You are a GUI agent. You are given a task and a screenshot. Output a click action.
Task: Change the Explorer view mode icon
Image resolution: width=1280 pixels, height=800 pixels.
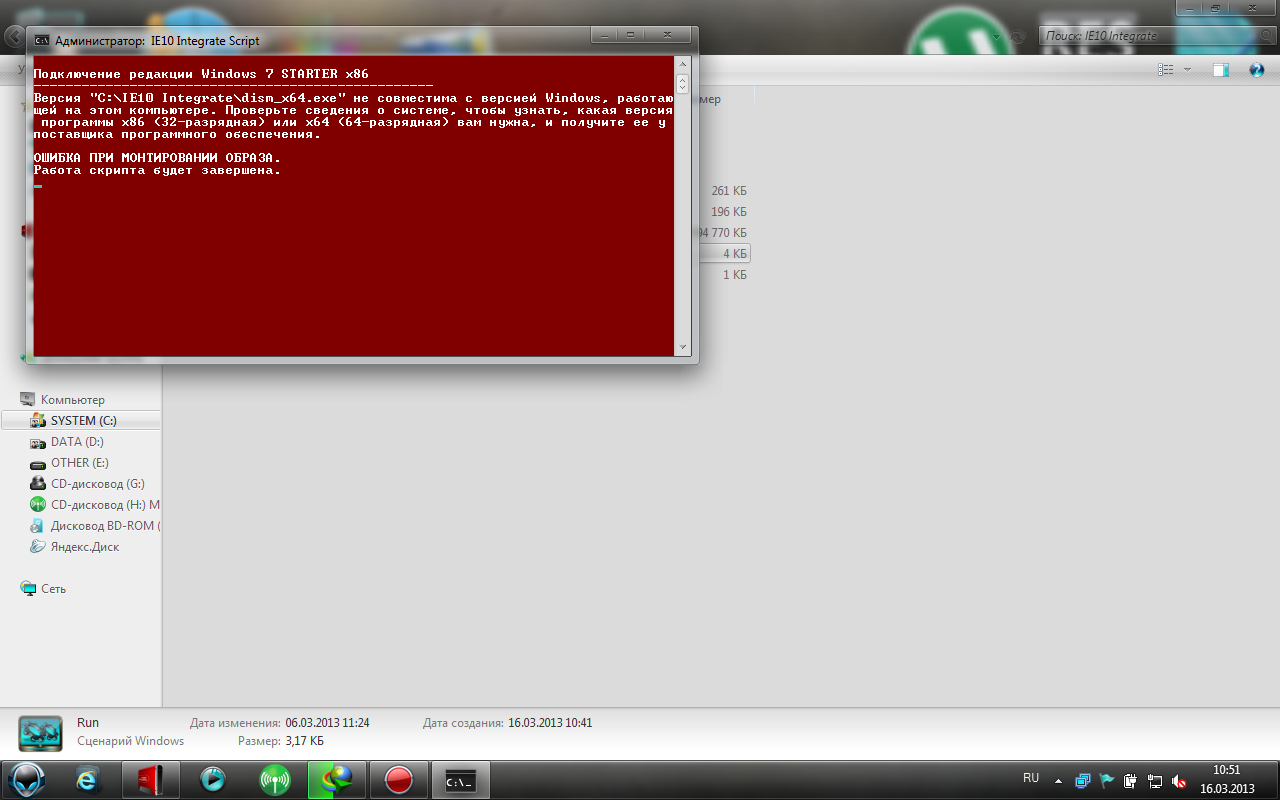pyautogui.click(x=1165, y=70)
